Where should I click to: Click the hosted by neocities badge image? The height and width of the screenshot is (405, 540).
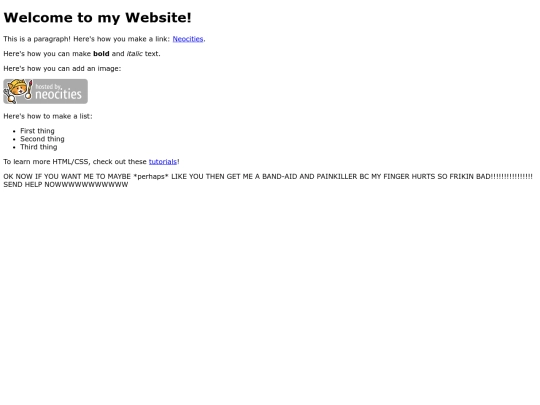(x=45, y=91)
